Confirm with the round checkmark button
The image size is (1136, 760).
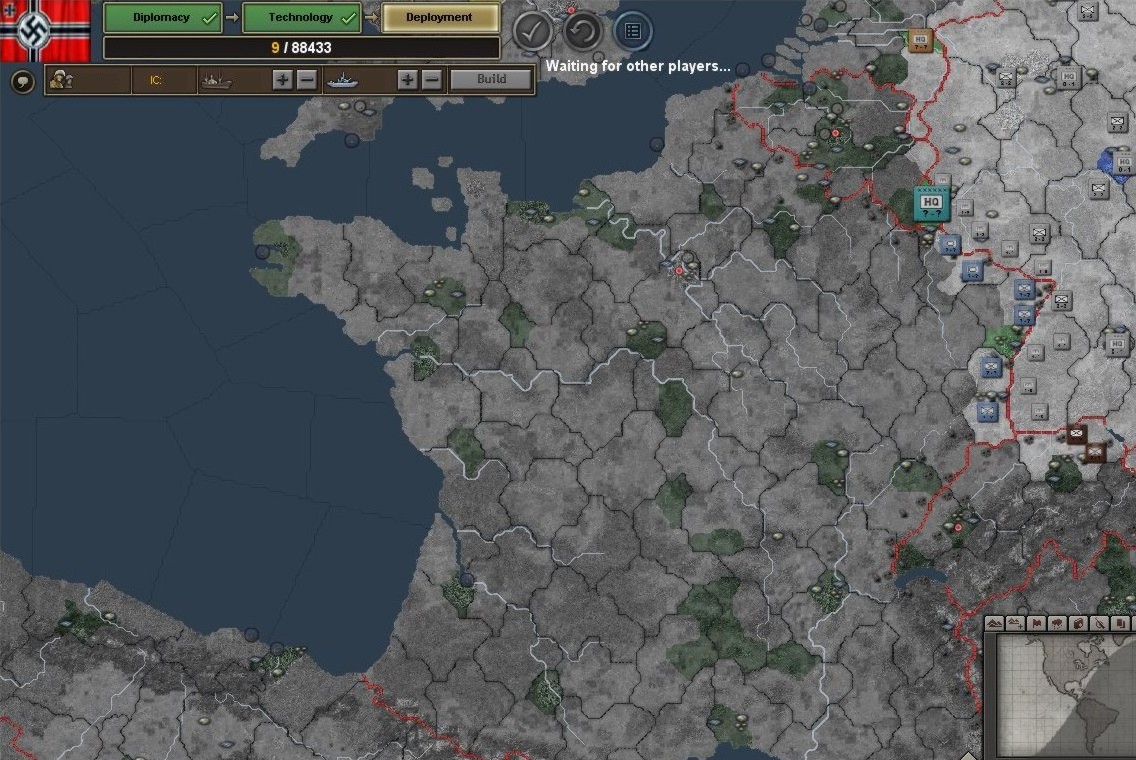[x=533, y=31]
